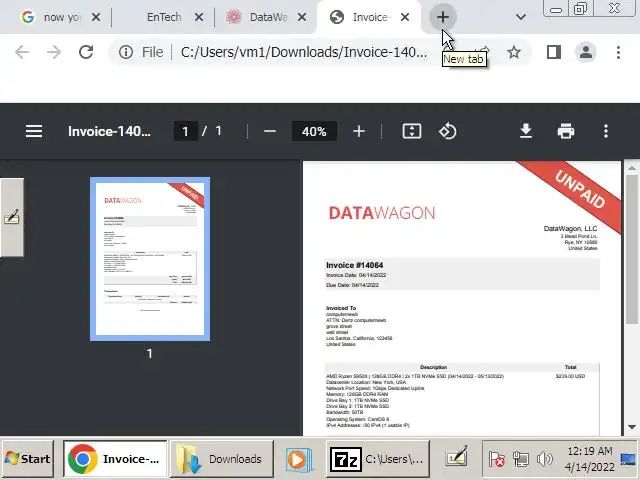This screenshot has height=480, width=640.
Task: Download the invoice PDF
Action: (526, 131)
